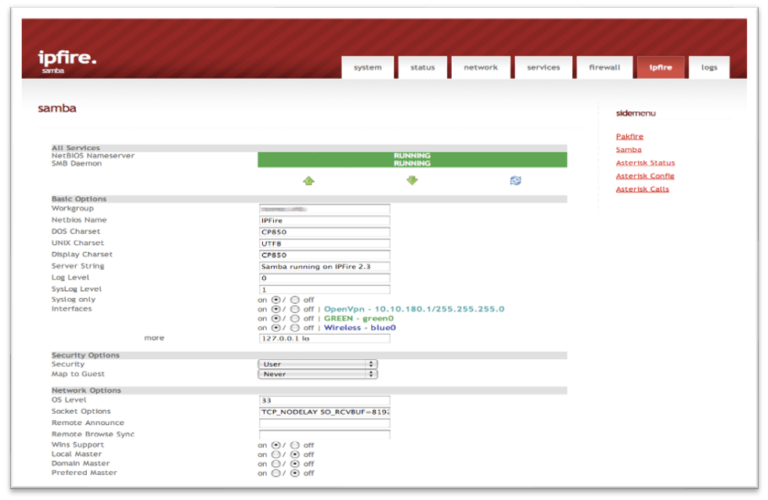768x500 pixels.
Task: Click the IPFire logo in header
Action: click(x=67, y=61)
